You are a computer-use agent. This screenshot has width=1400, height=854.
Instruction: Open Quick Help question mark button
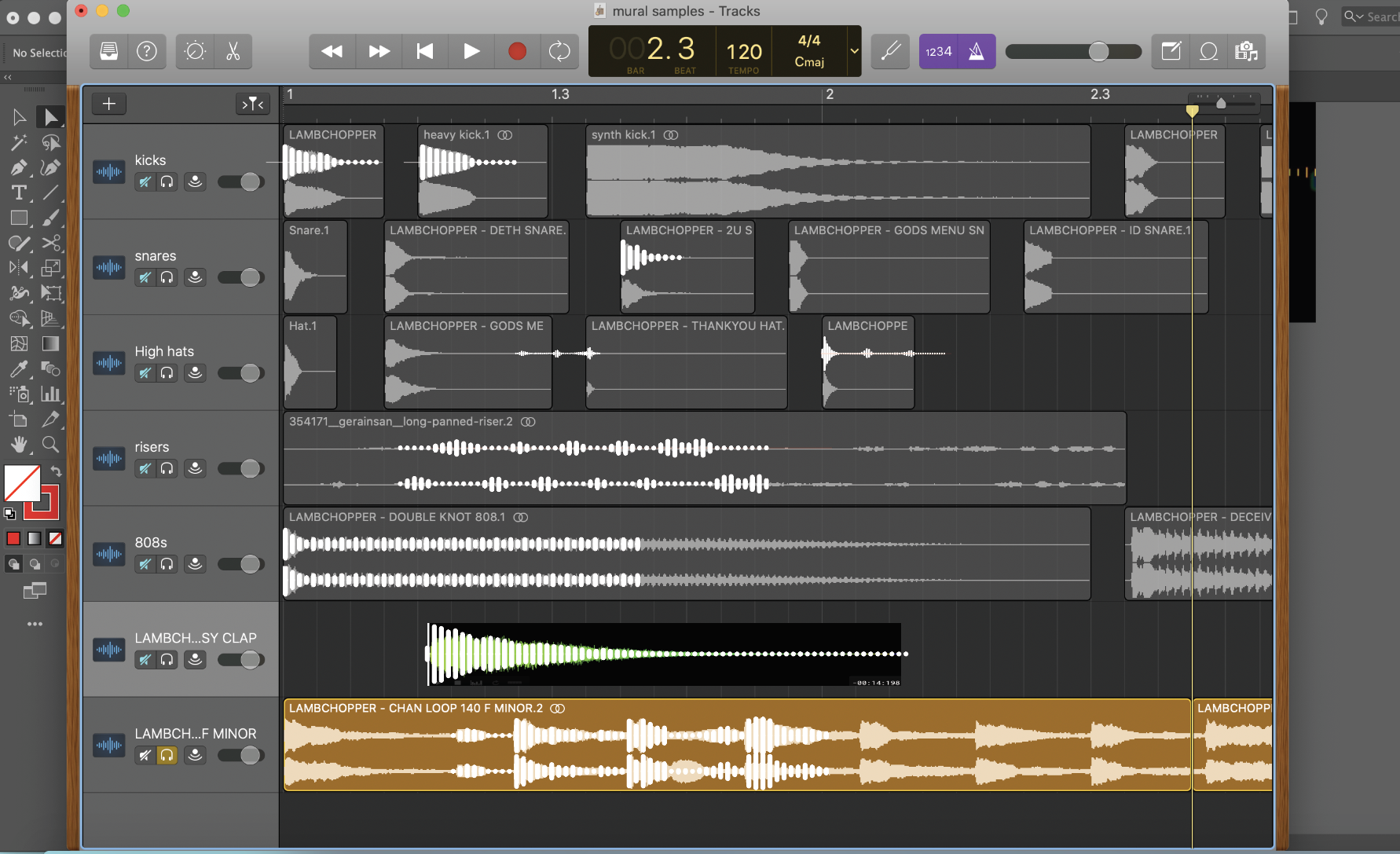click(147, 52)
